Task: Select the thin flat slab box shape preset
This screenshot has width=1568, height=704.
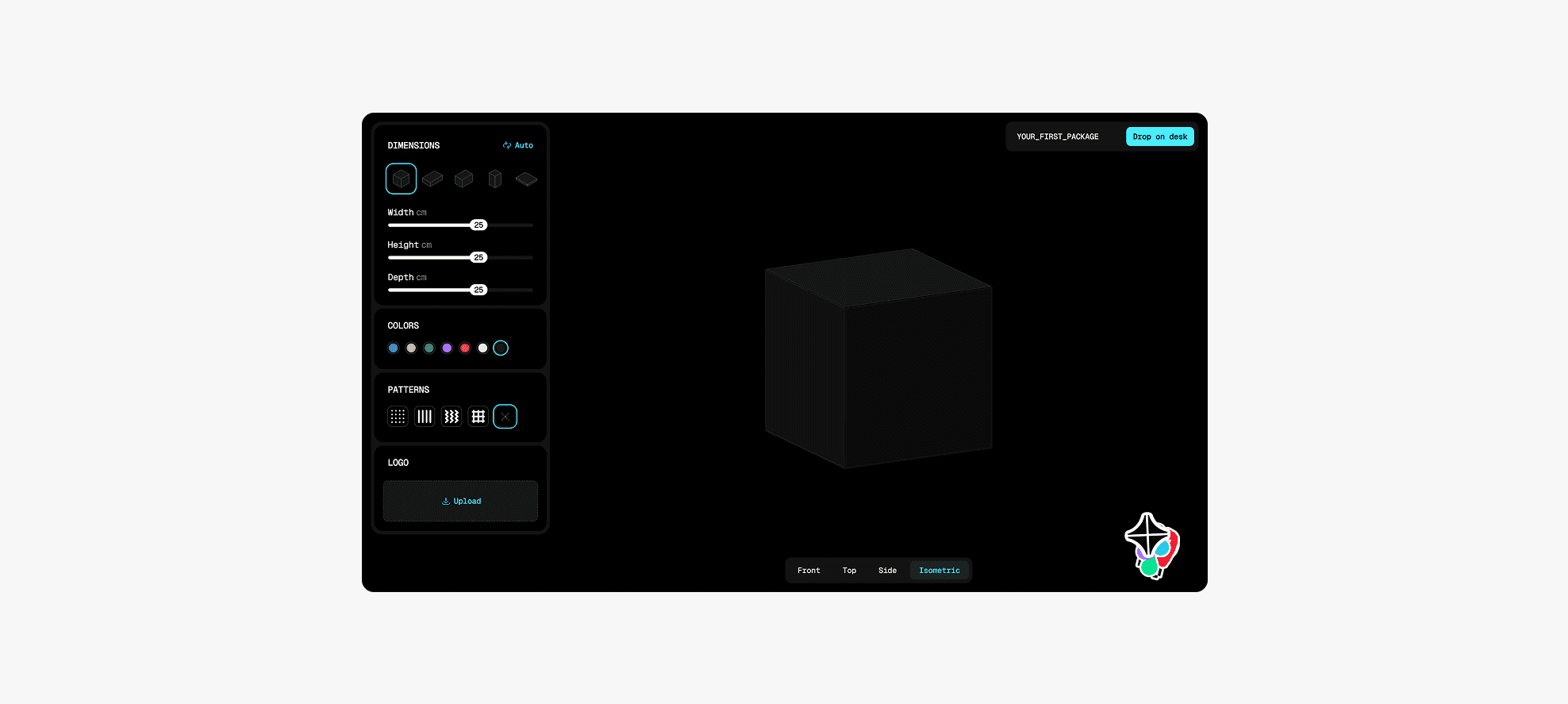Action: tap(526, 179)
